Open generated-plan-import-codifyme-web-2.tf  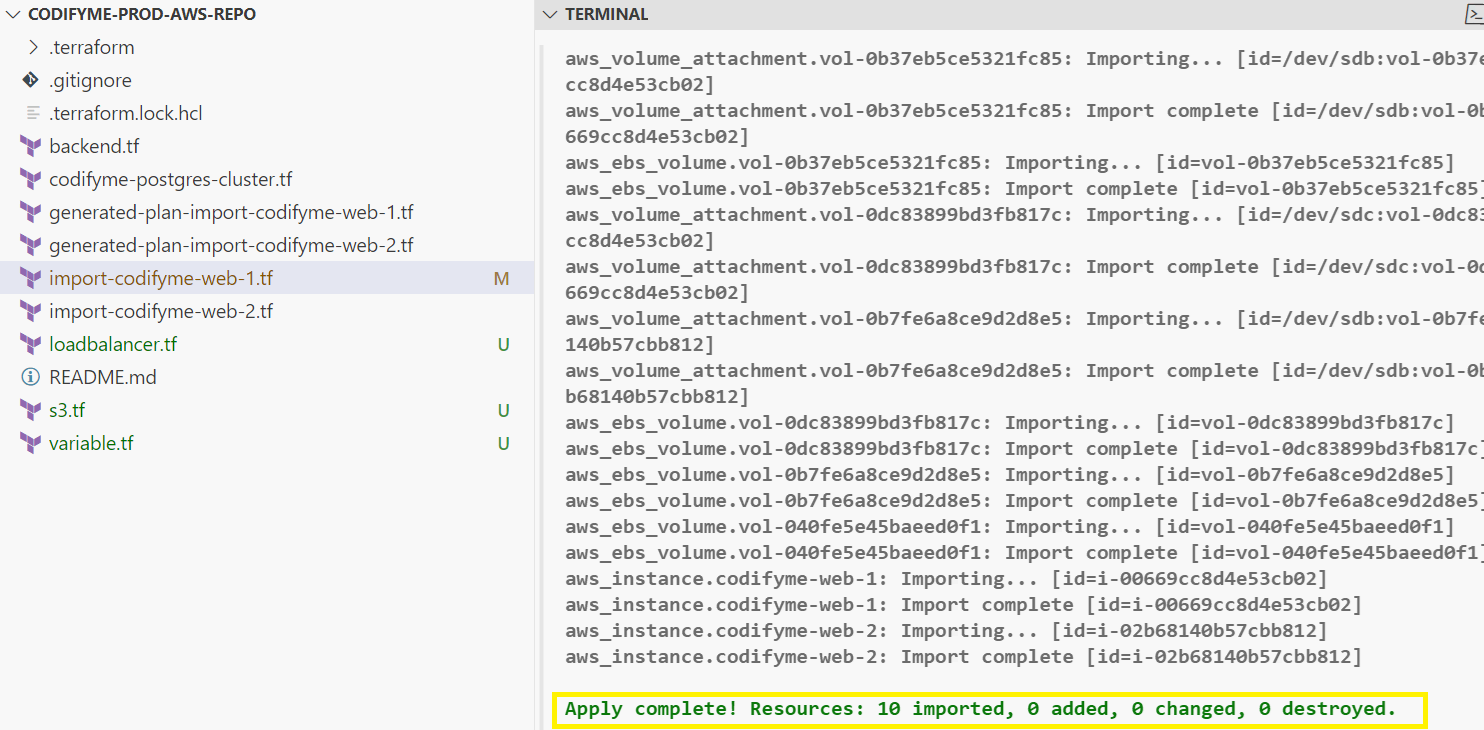[x=231, y=246]
